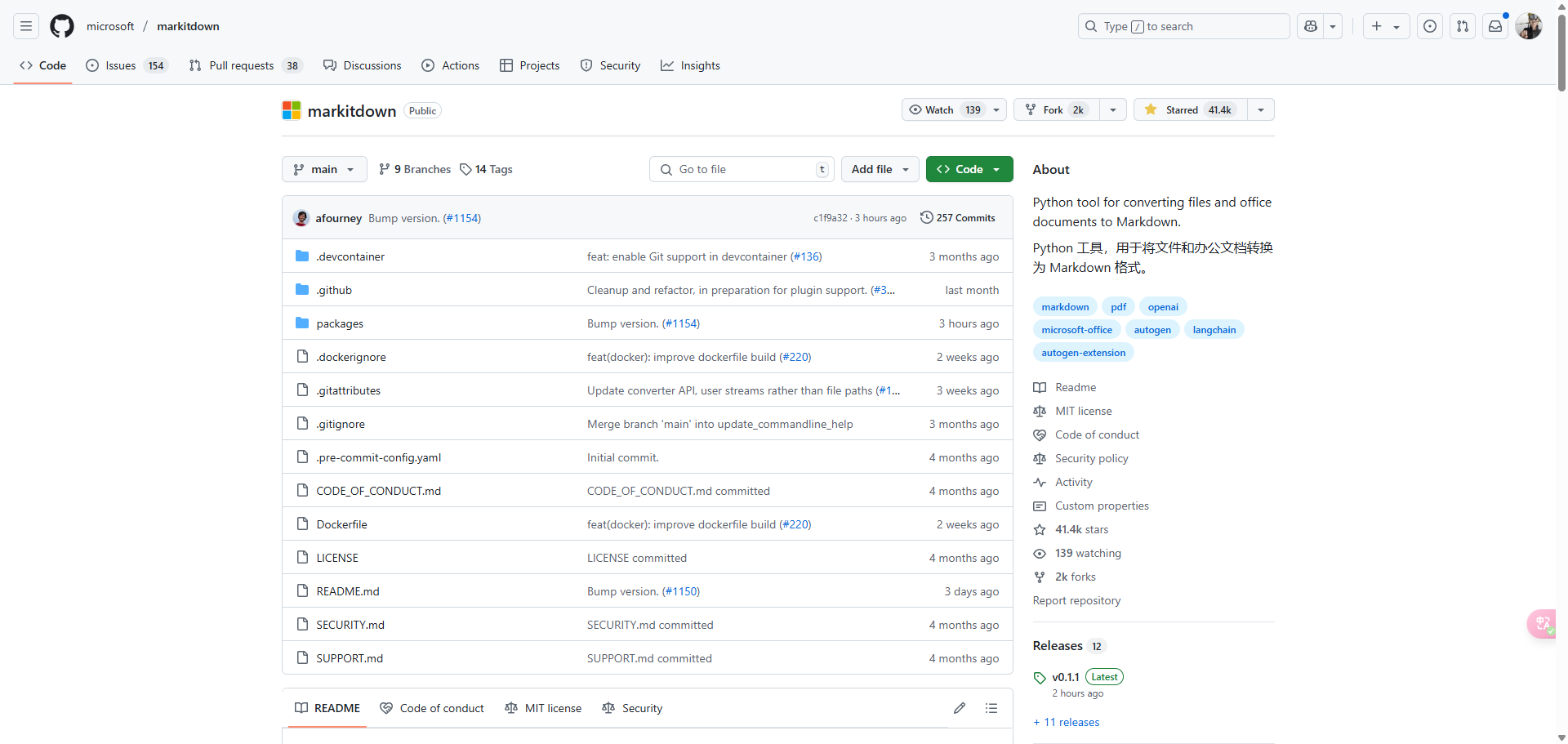Open the 257 Commits history
This screenshot has width=1568, height=744.
click(x=958, y=218)
